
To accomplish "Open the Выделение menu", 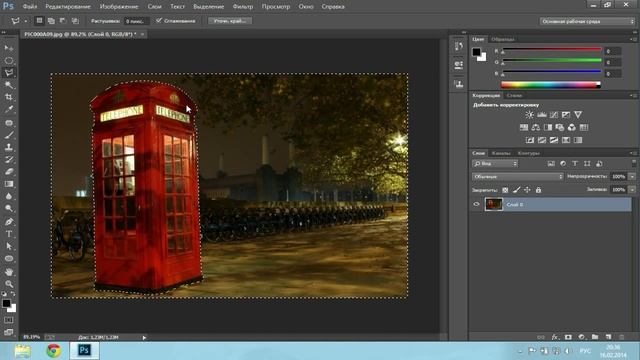I will coord(209,7).
